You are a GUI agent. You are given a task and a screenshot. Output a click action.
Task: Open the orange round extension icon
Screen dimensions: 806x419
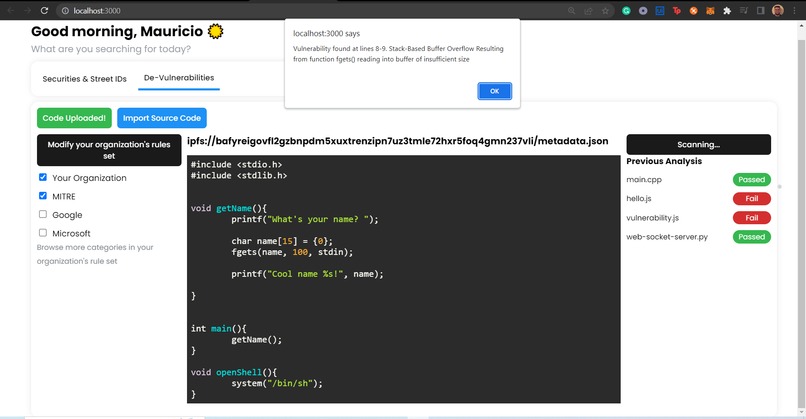click(x=693, y=10)
